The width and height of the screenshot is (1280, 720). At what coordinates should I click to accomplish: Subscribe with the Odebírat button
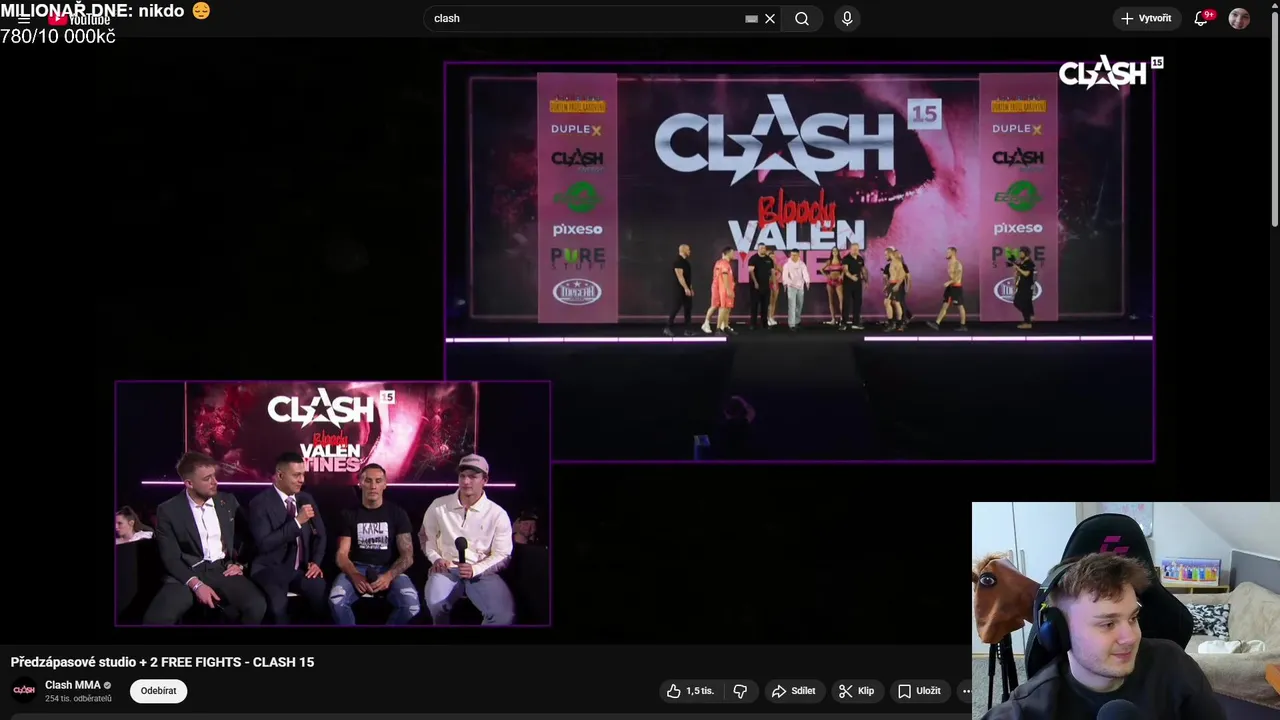158,690
